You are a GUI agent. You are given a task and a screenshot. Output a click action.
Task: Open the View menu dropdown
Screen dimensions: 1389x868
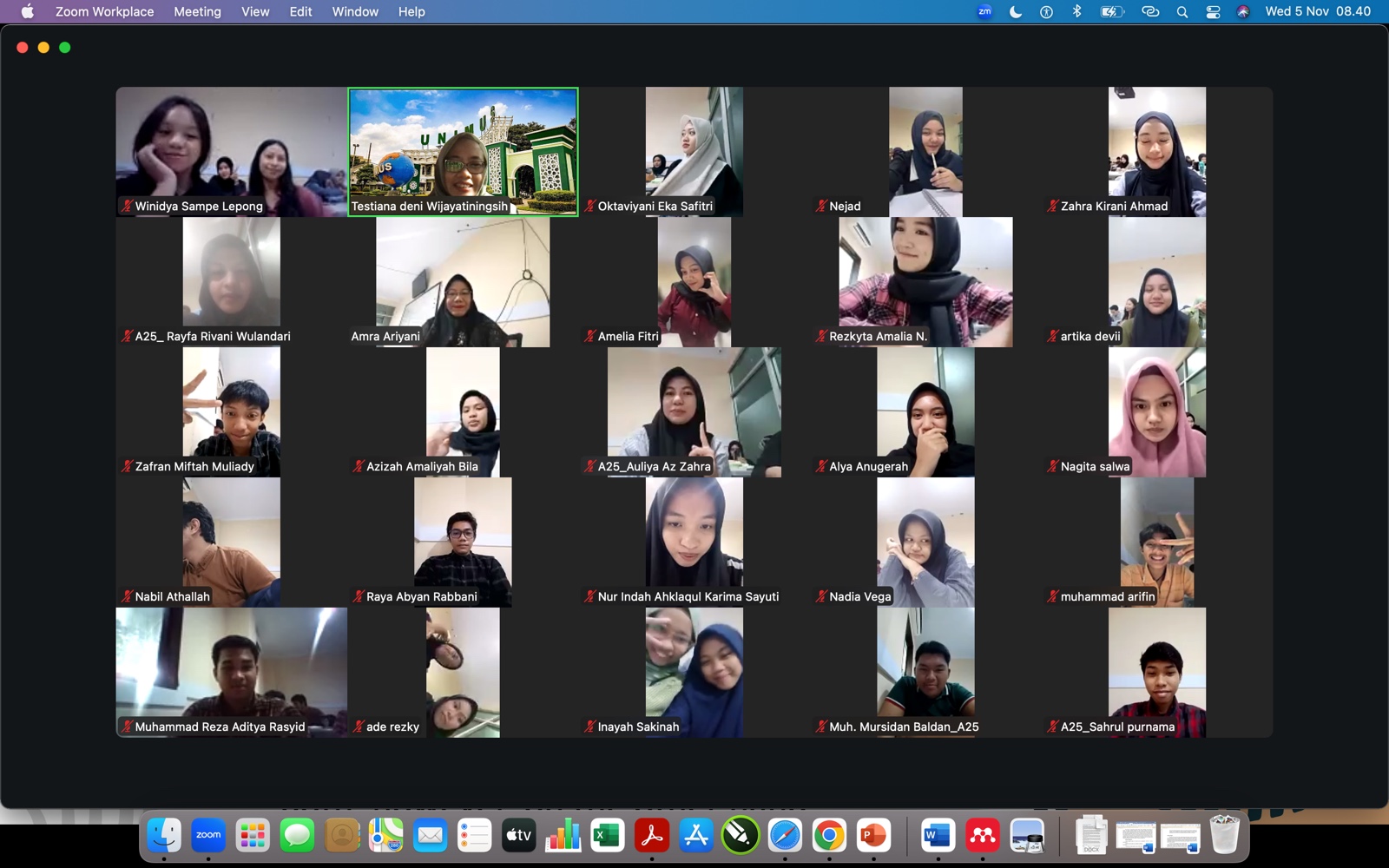[255, 11]
